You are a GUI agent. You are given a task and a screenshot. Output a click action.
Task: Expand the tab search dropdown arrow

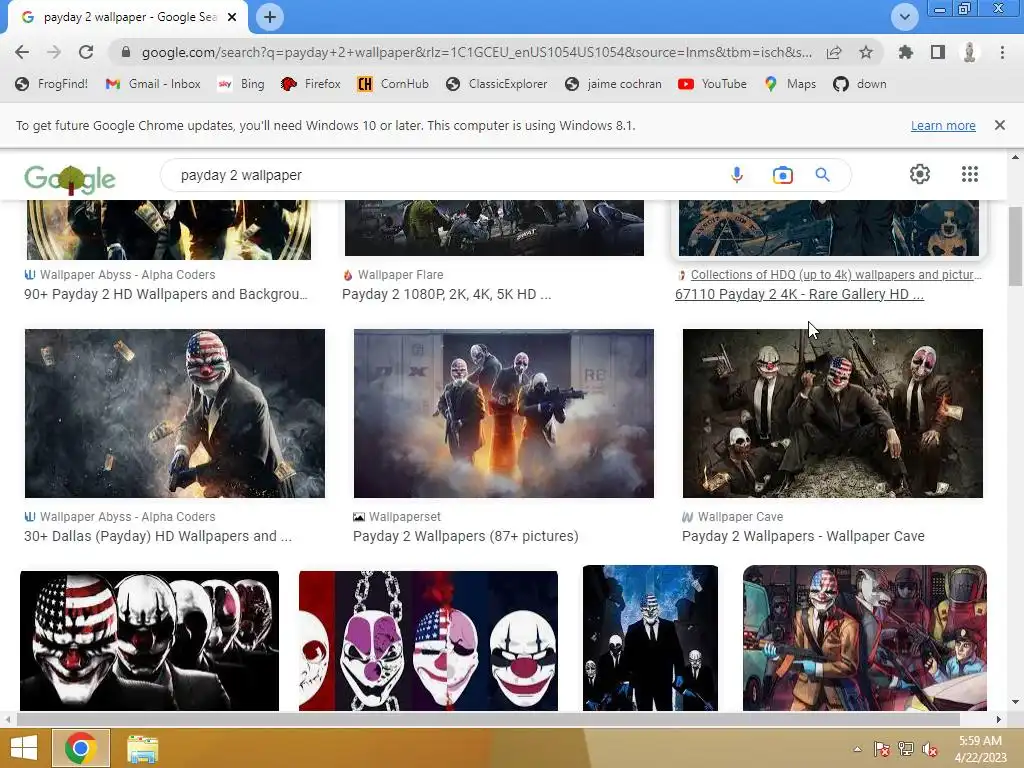click(904, 17)
